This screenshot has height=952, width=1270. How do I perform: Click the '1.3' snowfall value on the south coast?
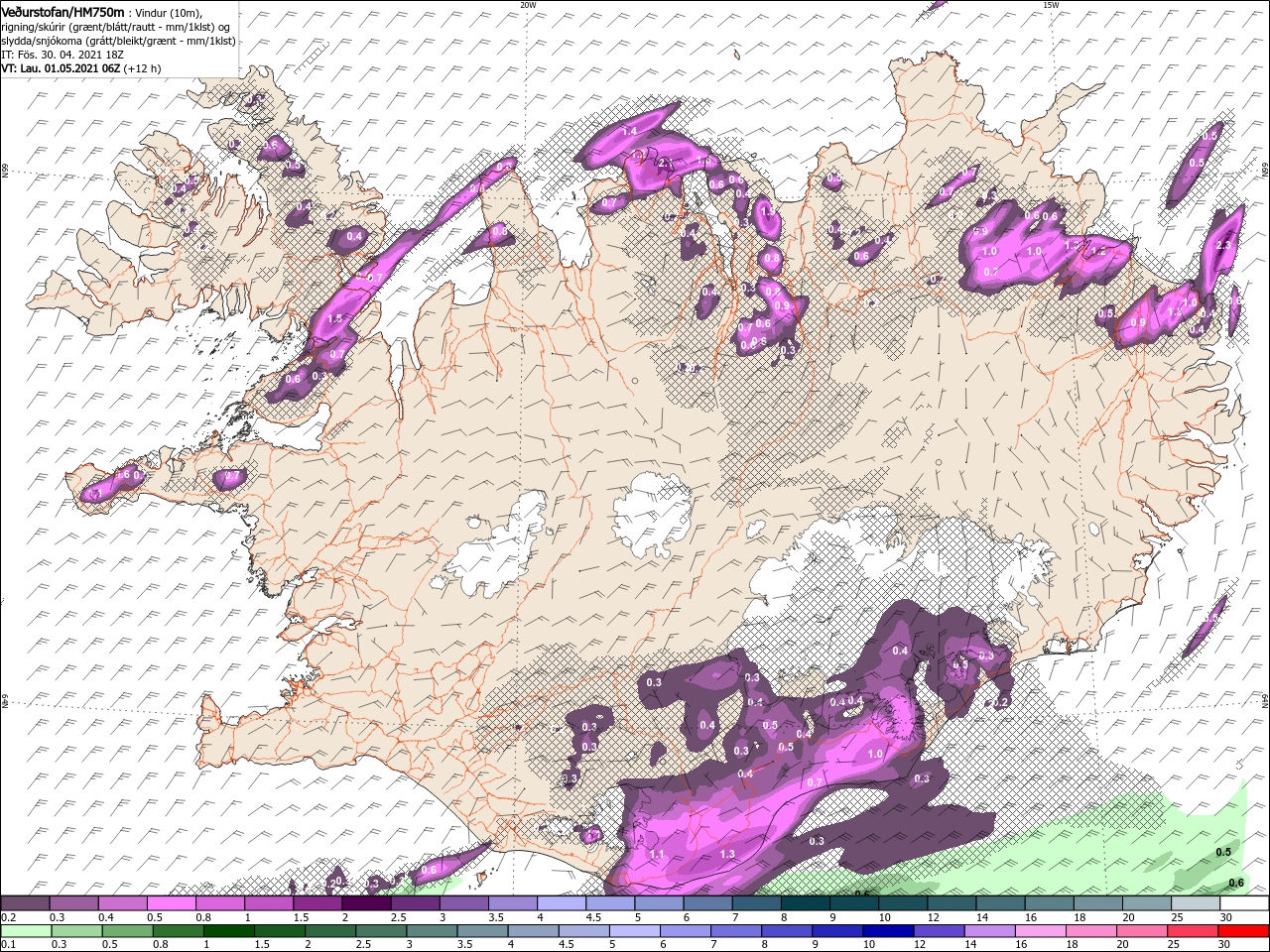click(727, 854)
